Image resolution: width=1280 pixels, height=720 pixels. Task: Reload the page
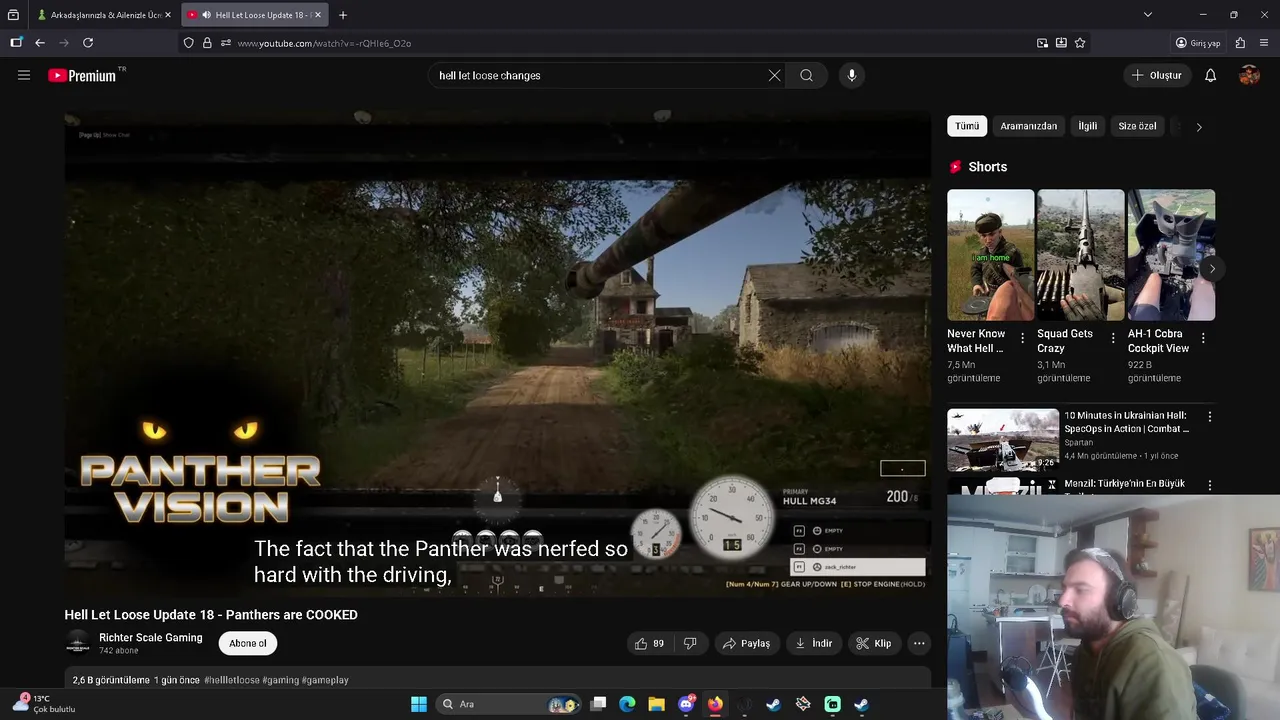(x=88, y=43)
